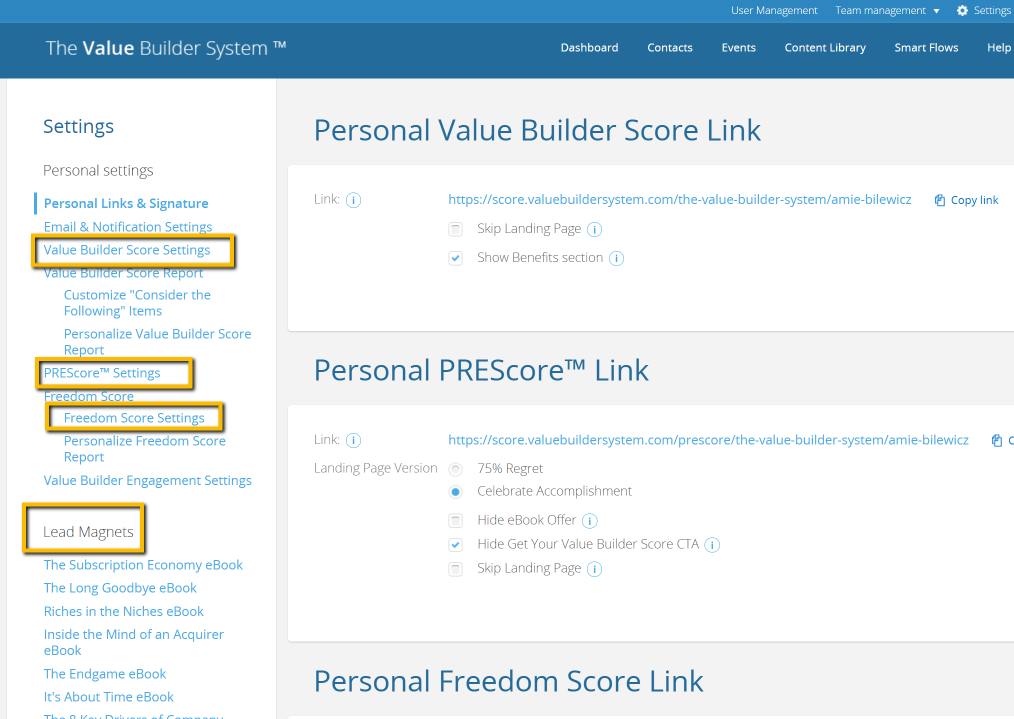Enable Skip Landing Page for the Value Builder Score
The width and height of the screenshot is (1014, 719).
[x=456, y=229]
